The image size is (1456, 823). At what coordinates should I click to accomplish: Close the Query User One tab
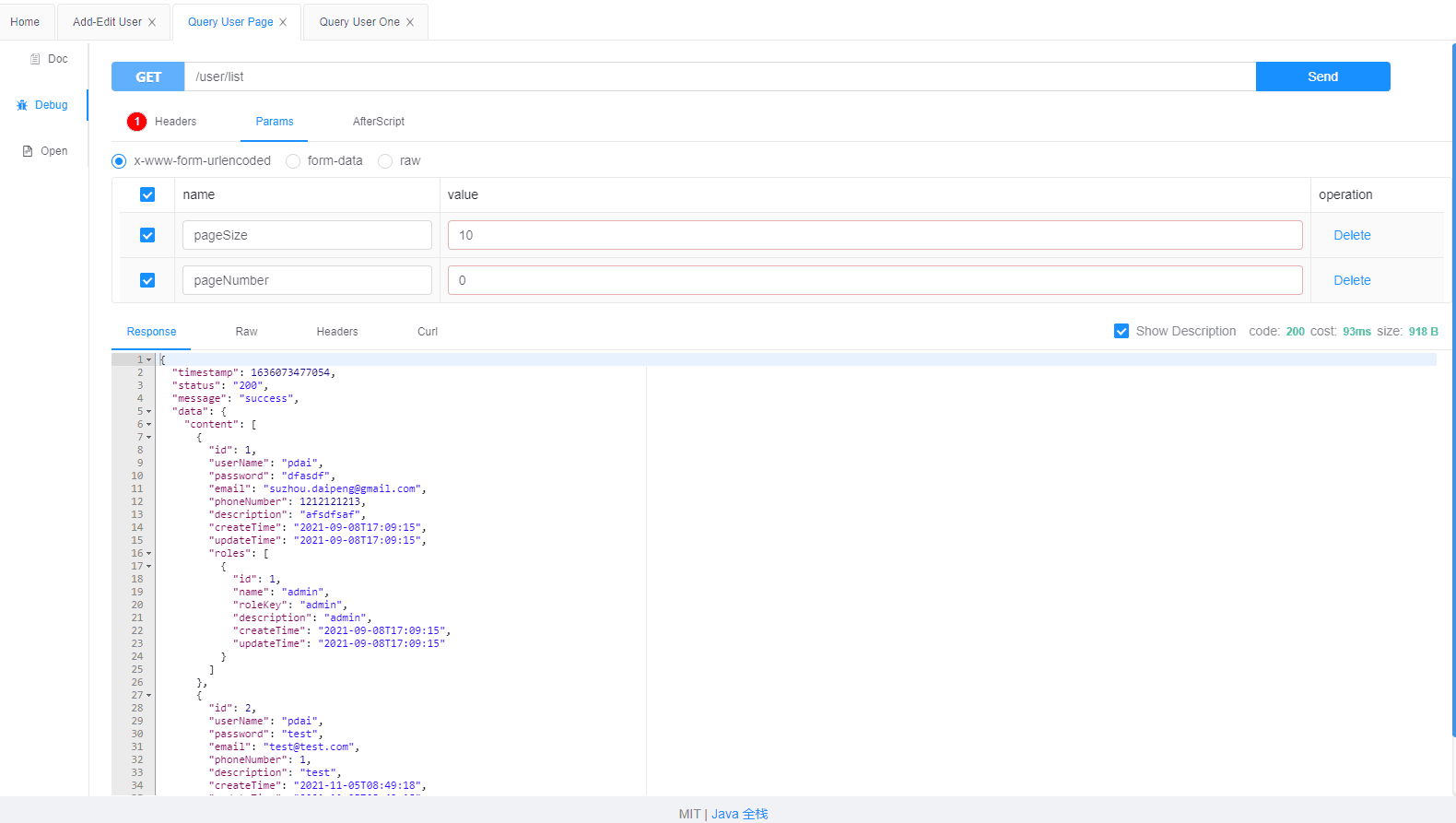[410, 22]
